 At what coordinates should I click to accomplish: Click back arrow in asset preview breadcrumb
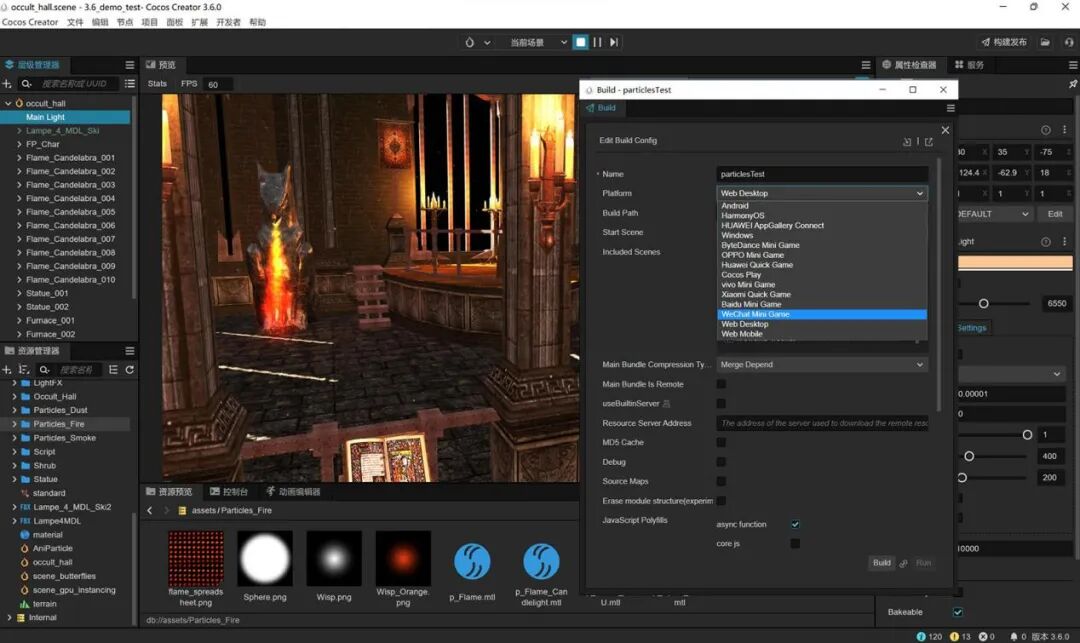150,510
